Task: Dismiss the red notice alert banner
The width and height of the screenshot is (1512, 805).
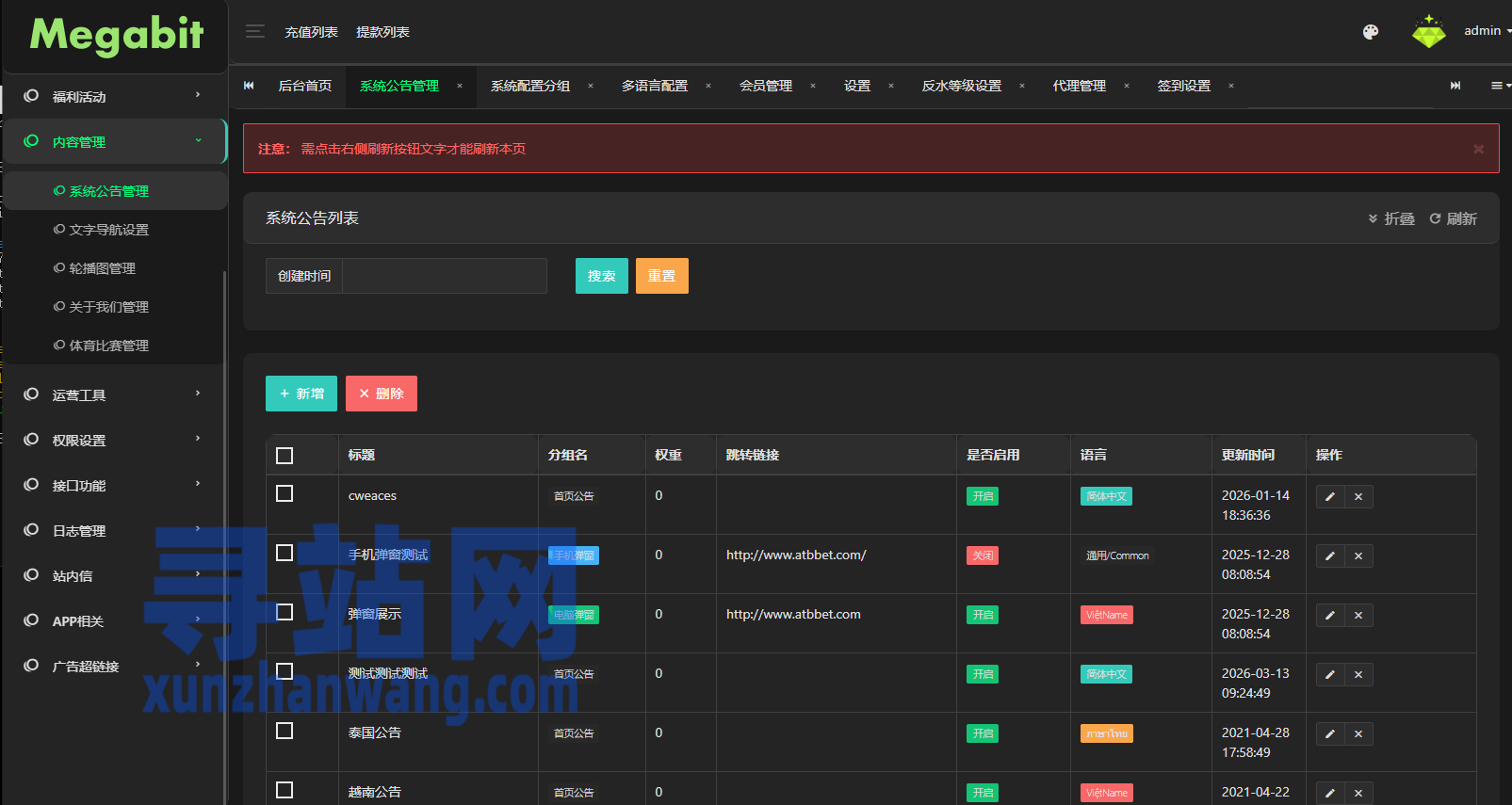Action: click(1478, 149)
